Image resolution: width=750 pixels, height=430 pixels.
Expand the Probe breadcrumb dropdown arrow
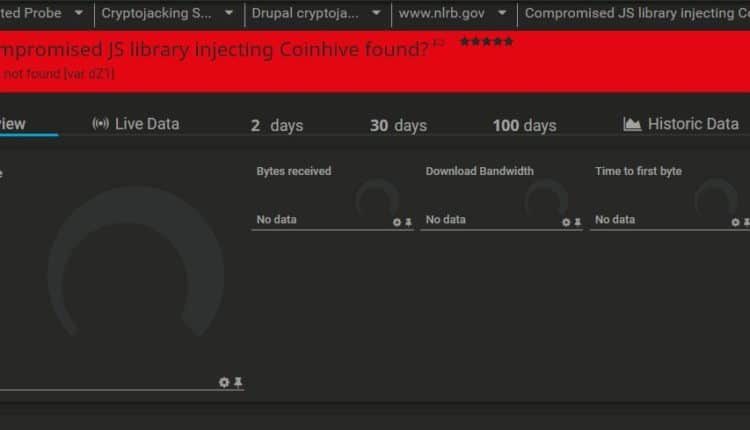point(78,14)
